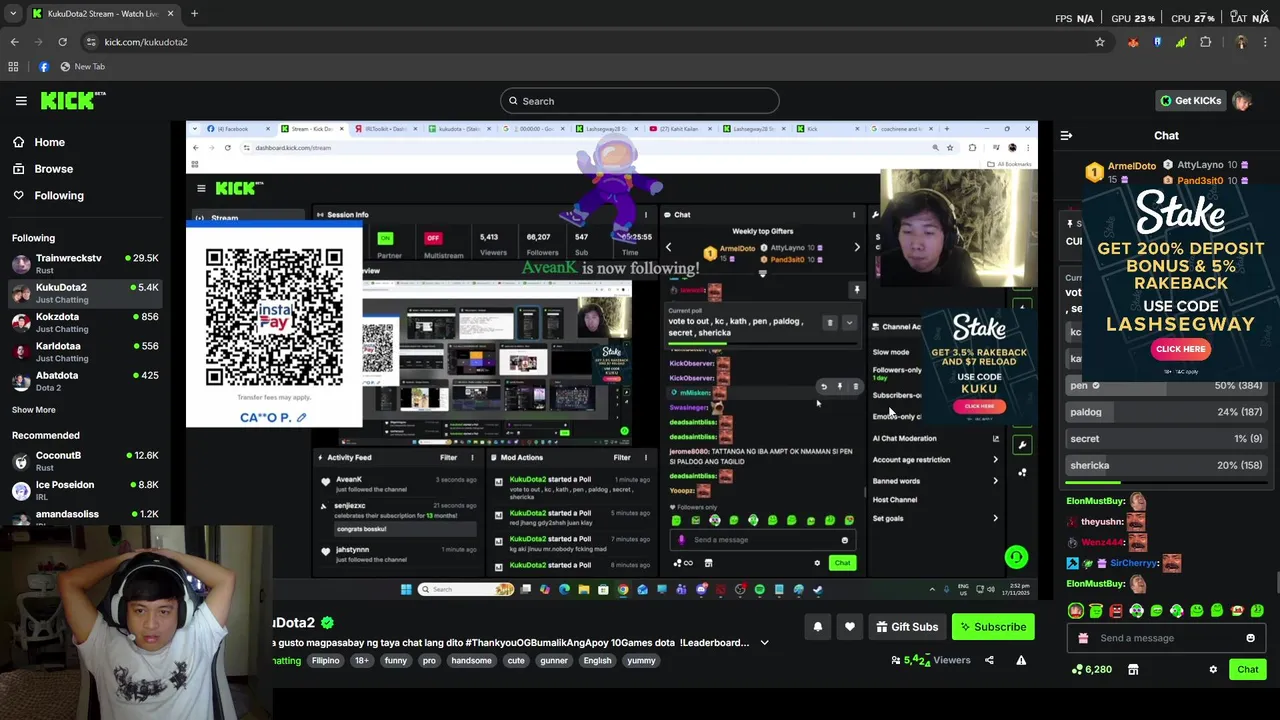
Task: Open the browser tab search dropdown
Action: pos(13,14)
